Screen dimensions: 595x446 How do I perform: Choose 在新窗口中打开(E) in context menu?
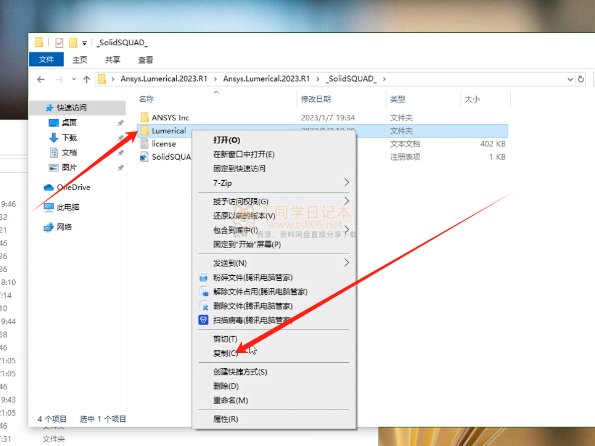(274, 154)
